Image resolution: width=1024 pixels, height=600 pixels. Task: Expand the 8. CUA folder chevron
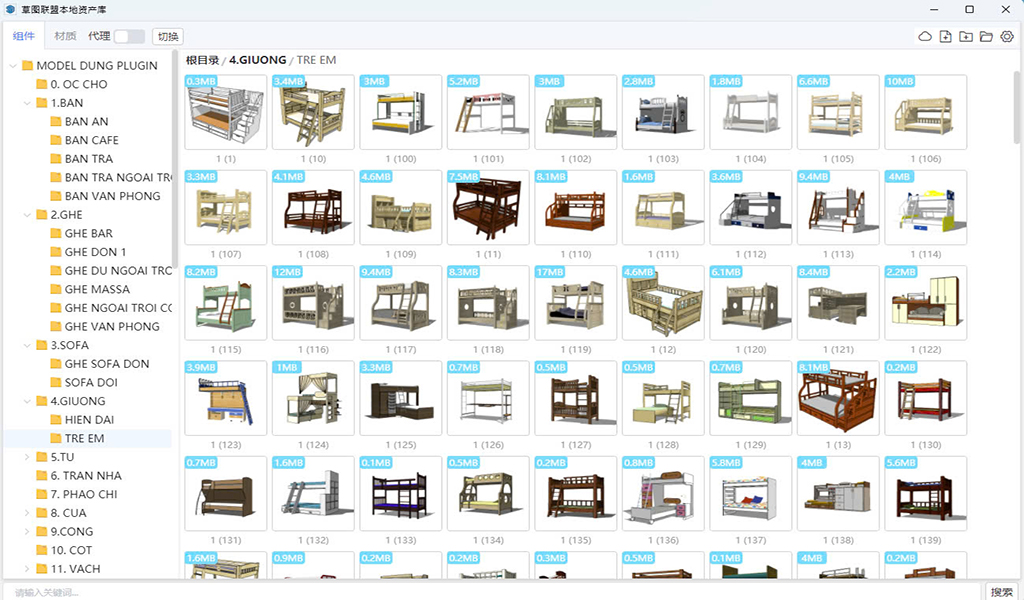(x=27, y=513)
